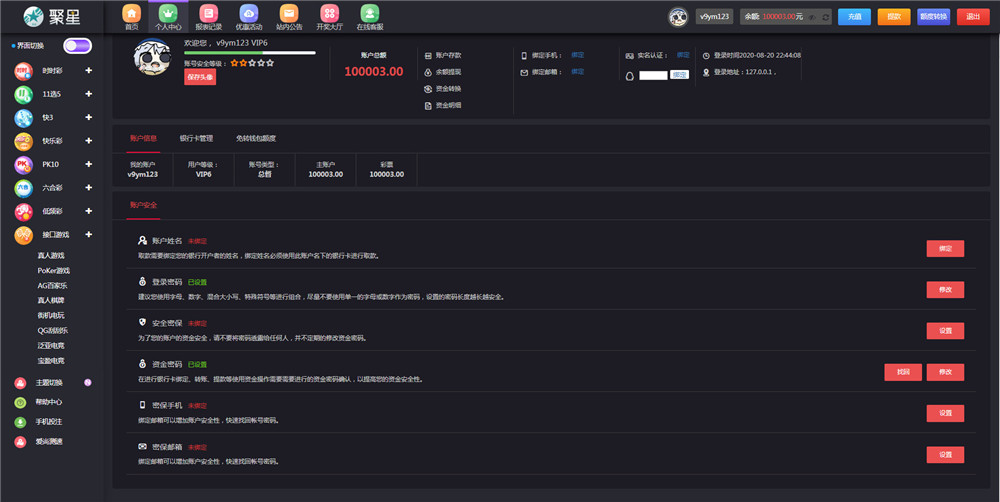The width and height of the screenshot is (1000, 502).
Task: Open 站内公告 site announcements icon
Action: coord(289,14)
